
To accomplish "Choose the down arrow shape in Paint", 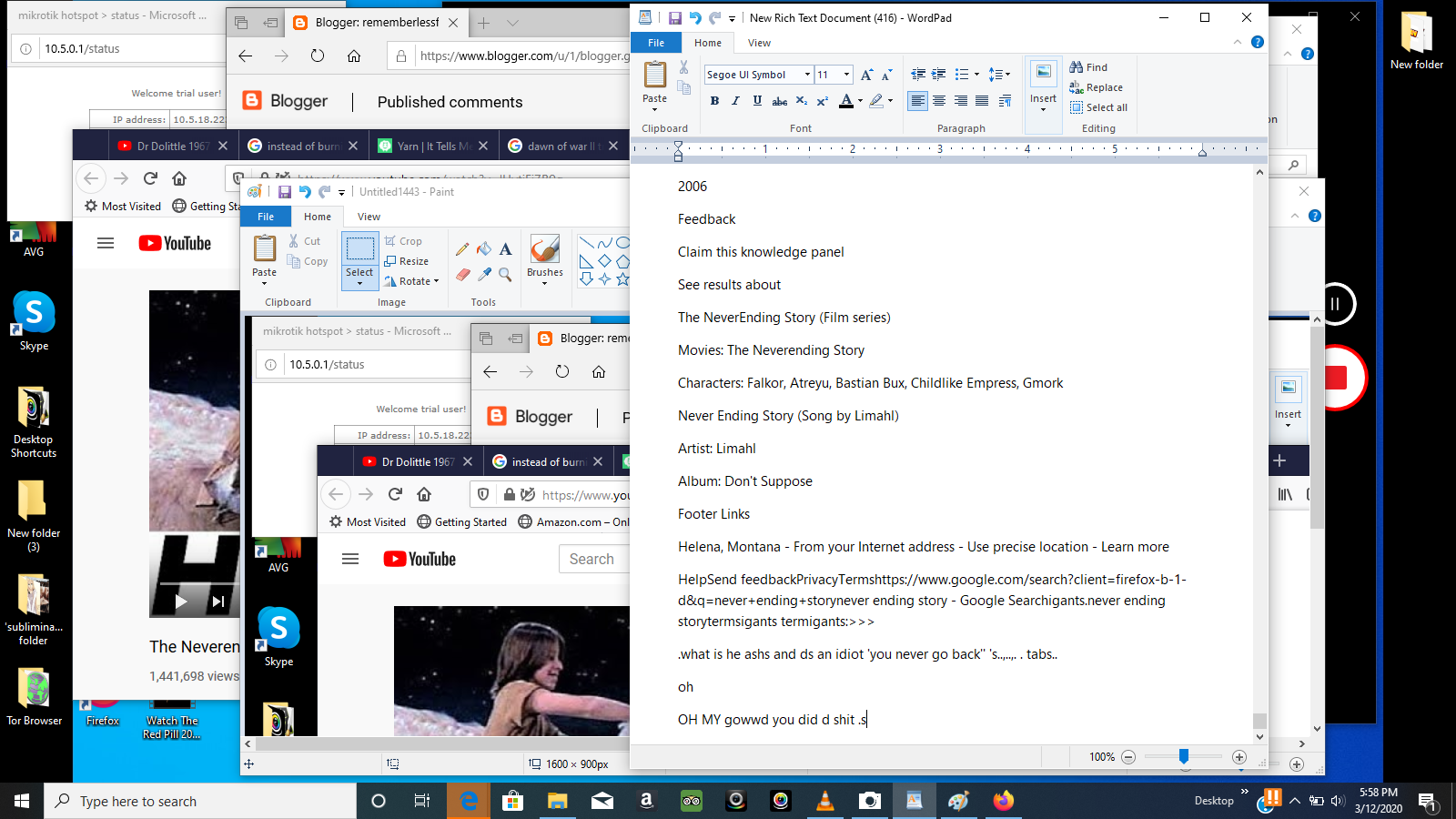I will point(586,279).
